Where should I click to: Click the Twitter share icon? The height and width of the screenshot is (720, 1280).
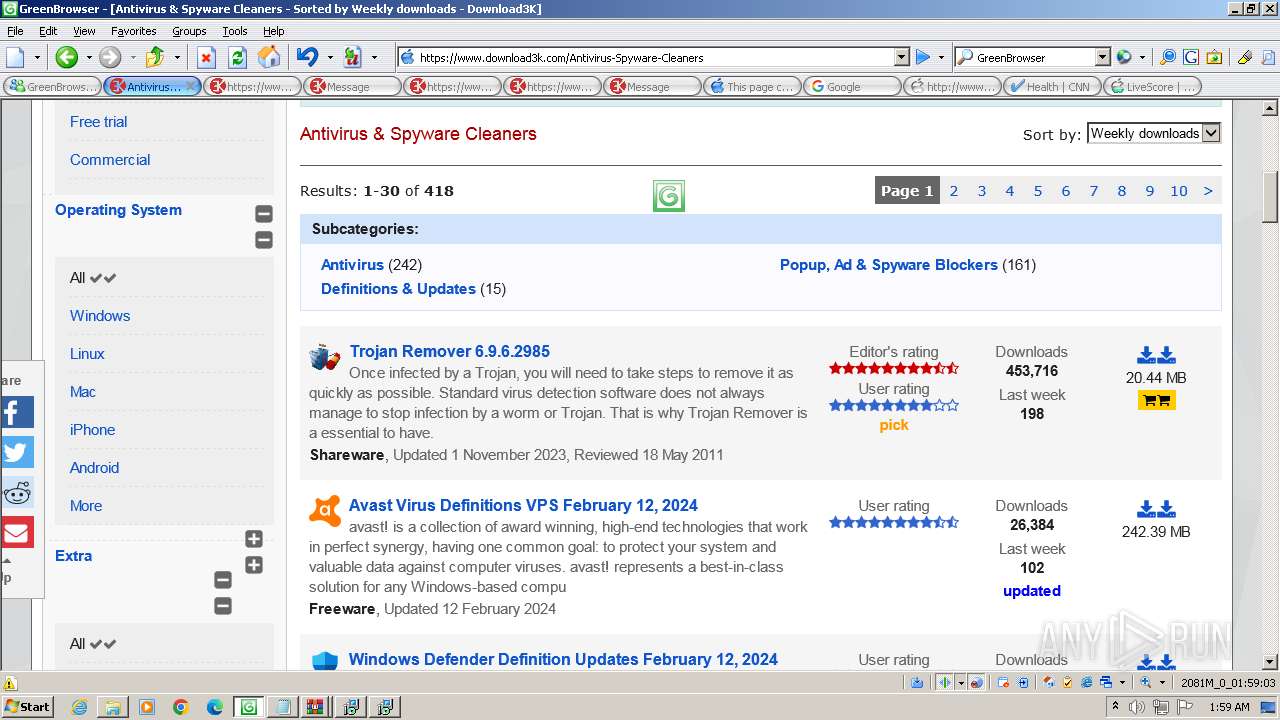[17, 452]
